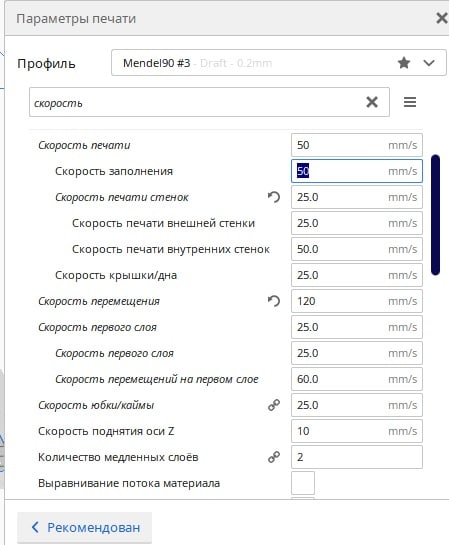The image size is (449, 545).
Task: Select the Скорость крышки/дна label
Action: click(116, 275)
